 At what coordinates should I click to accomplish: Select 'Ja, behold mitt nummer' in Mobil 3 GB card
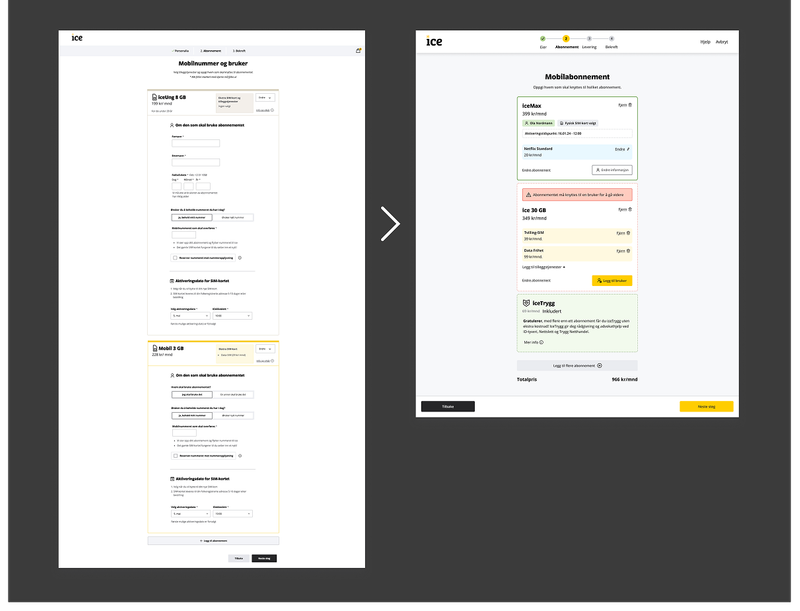pyautogui.click(x=192, y=416)
